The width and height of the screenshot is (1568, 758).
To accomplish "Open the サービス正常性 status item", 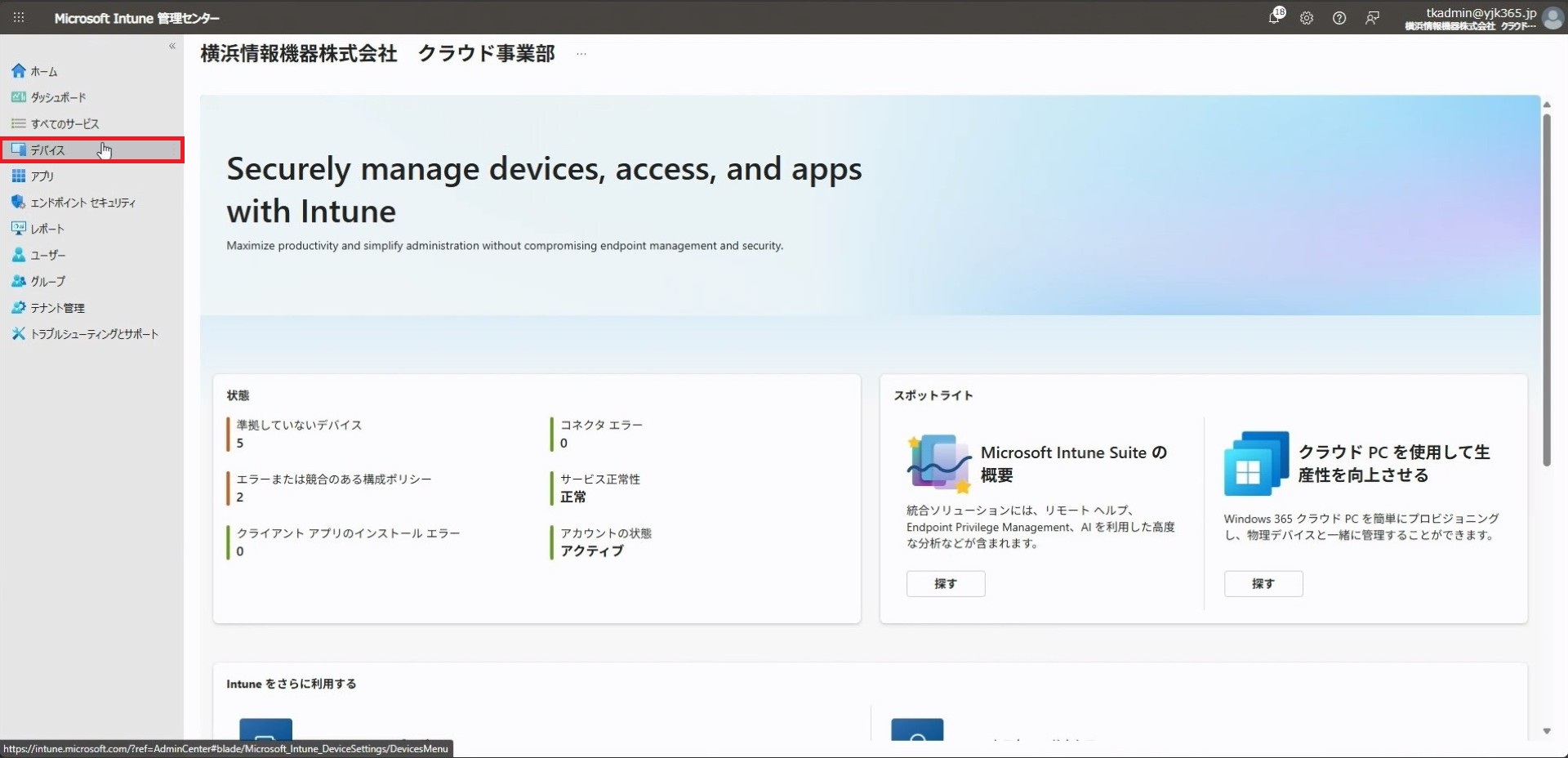I will (x=599, y=479).
